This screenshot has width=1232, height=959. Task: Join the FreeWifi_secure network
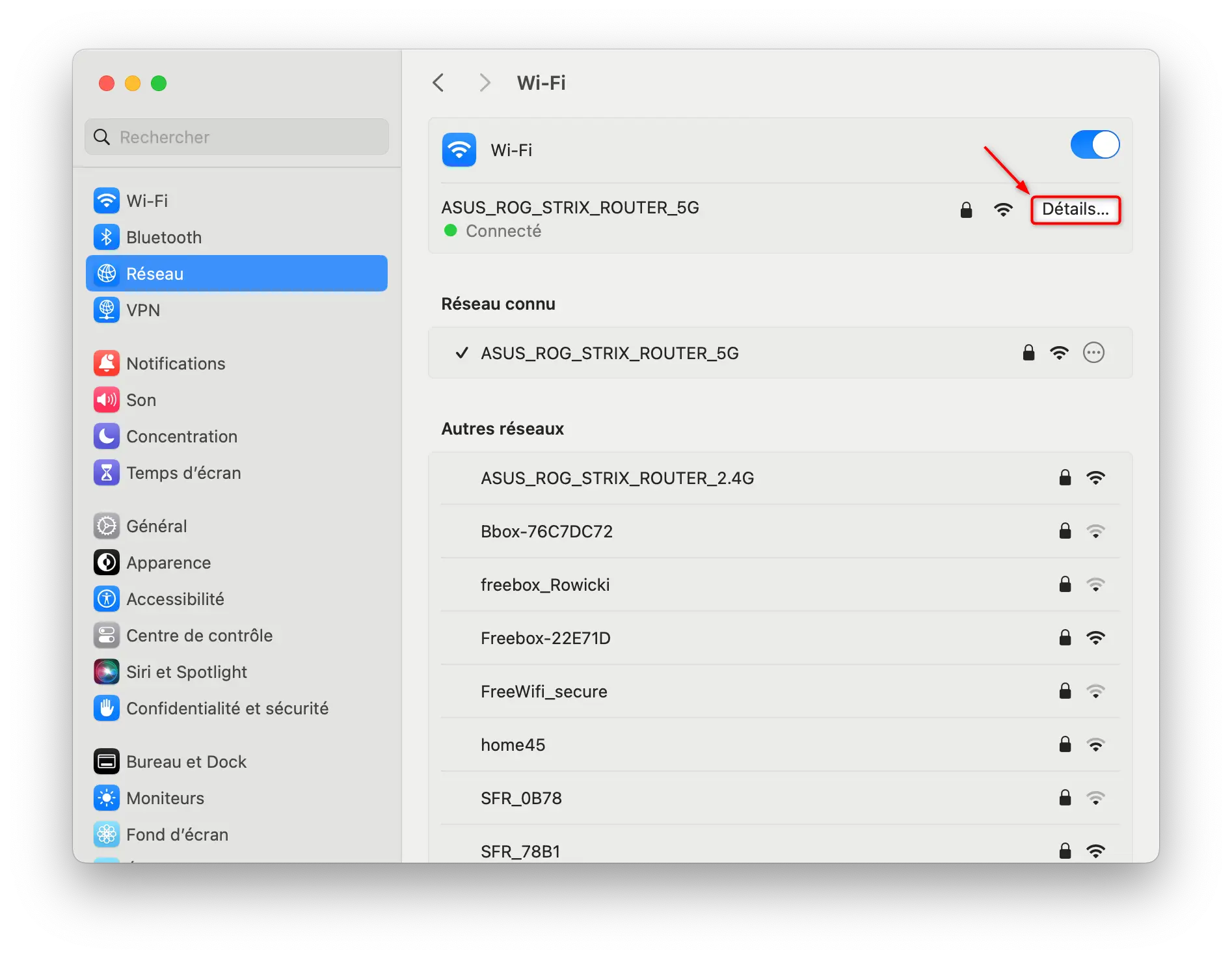point(781,691)
